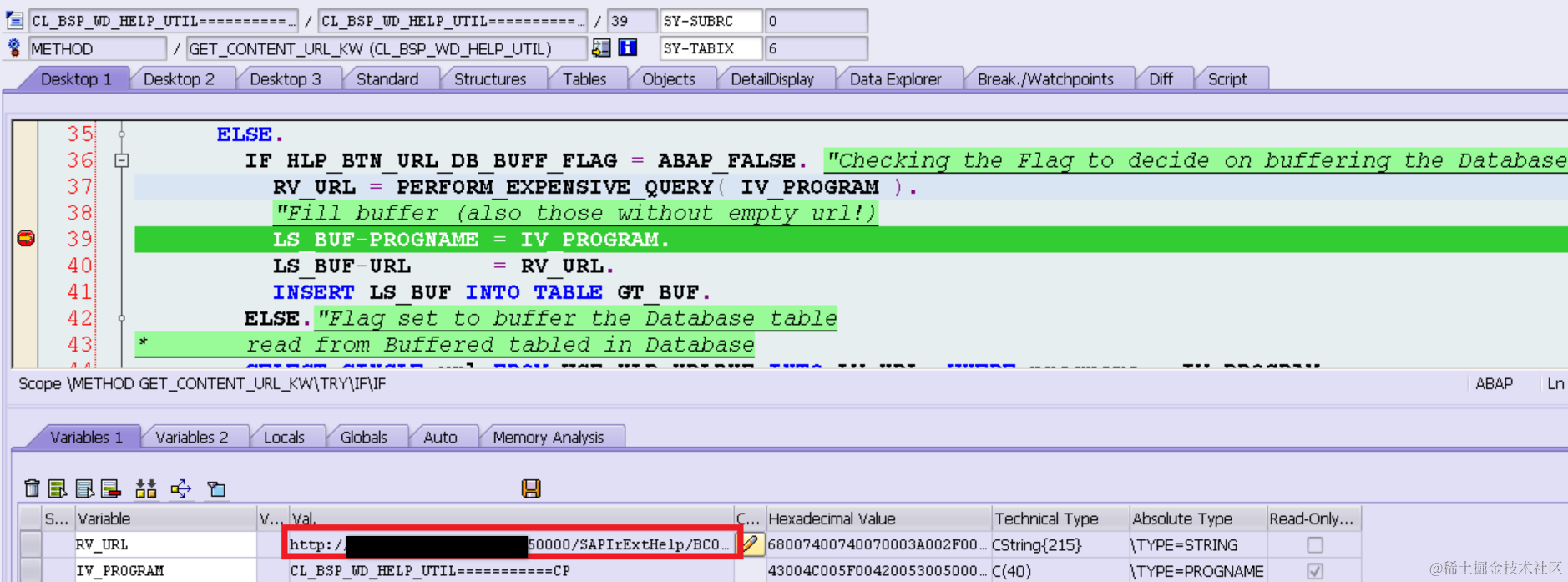Click the Read-Only column header
The width and height of the screenshot is (1568, 582).
click(1314, 519)
